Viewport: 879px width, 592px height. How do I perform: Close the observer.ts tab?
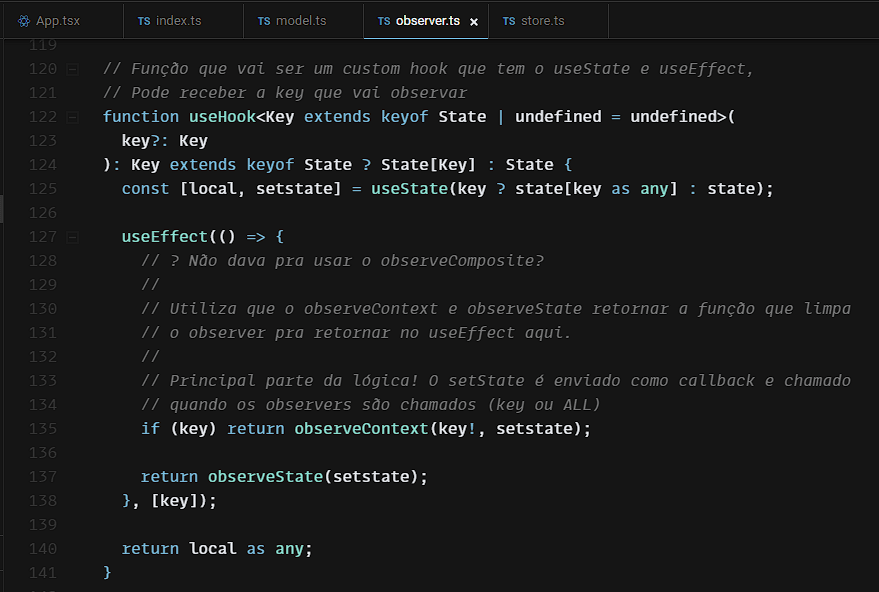(474, 21)
